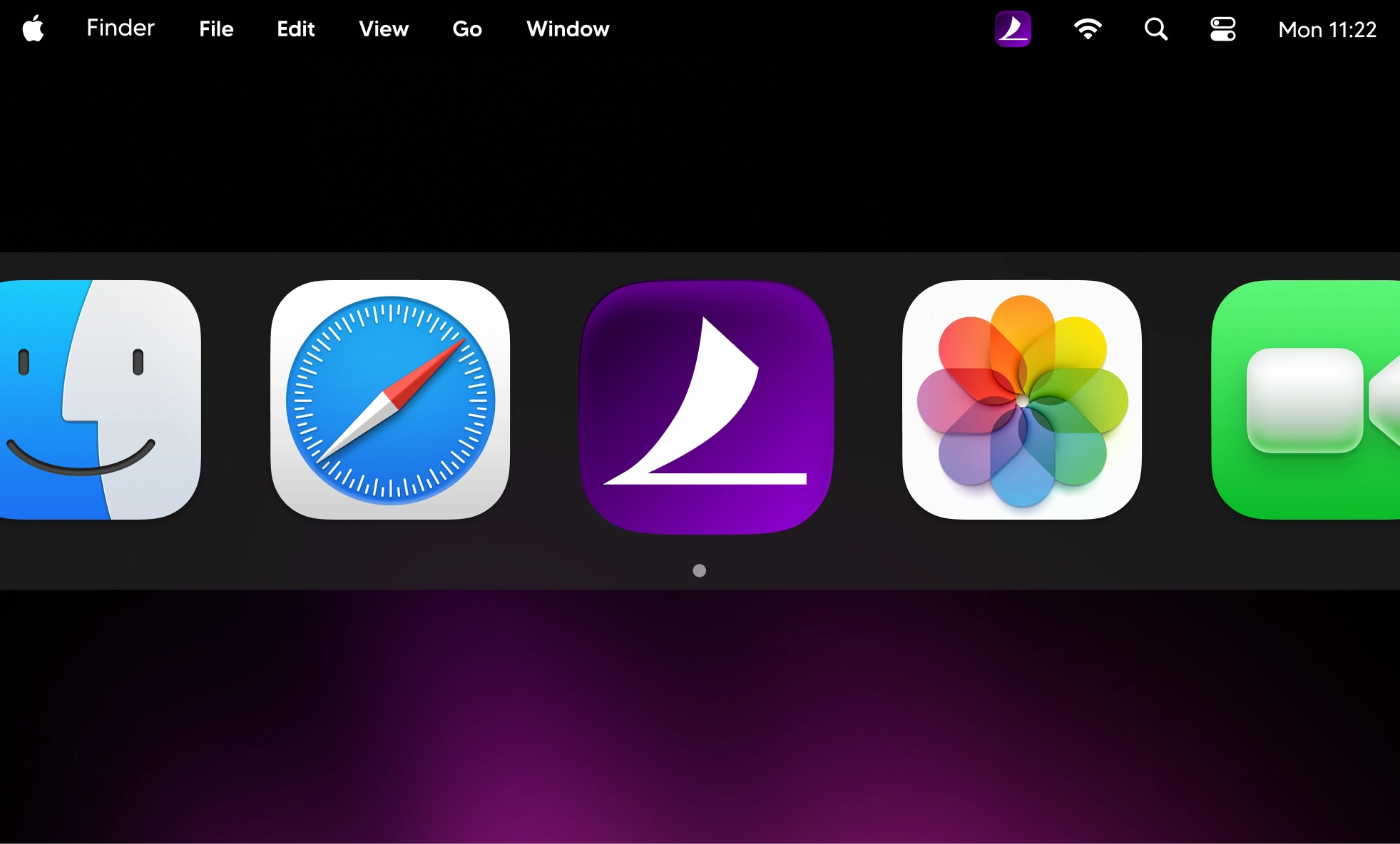Open Control Center toggles icon

(x=1222, y=29)
